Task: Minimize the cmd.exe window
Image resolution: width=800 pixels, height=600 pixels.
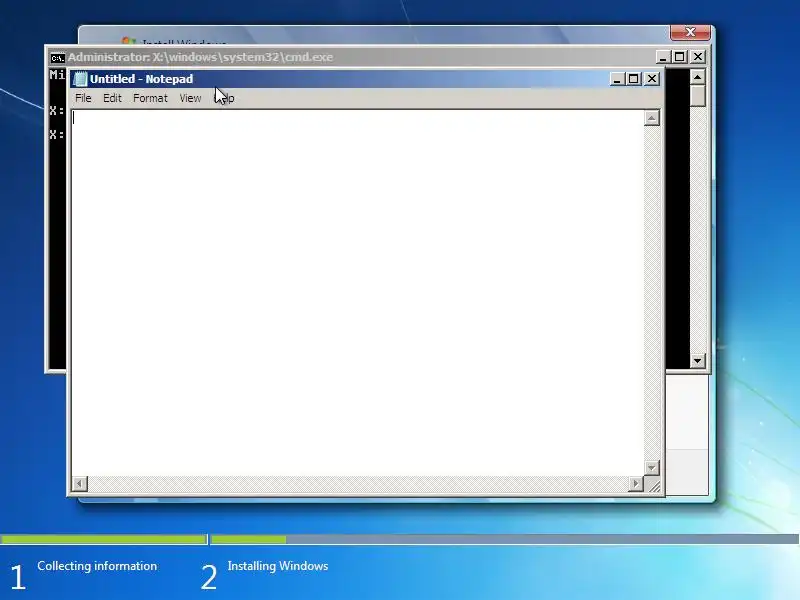Action: [x=663, y=57]
